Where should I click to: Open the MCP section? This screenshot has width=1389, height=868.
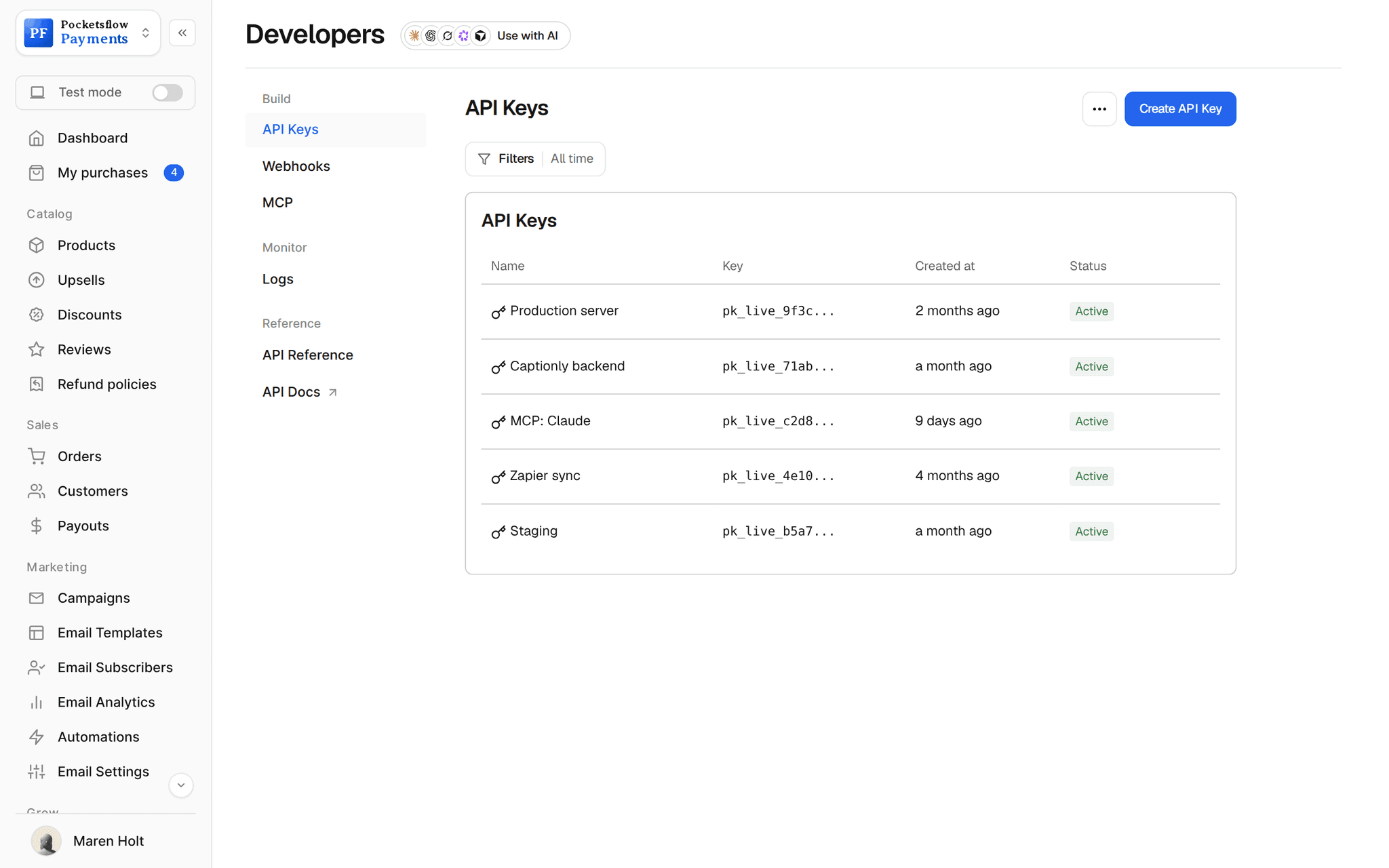(277, 203)
